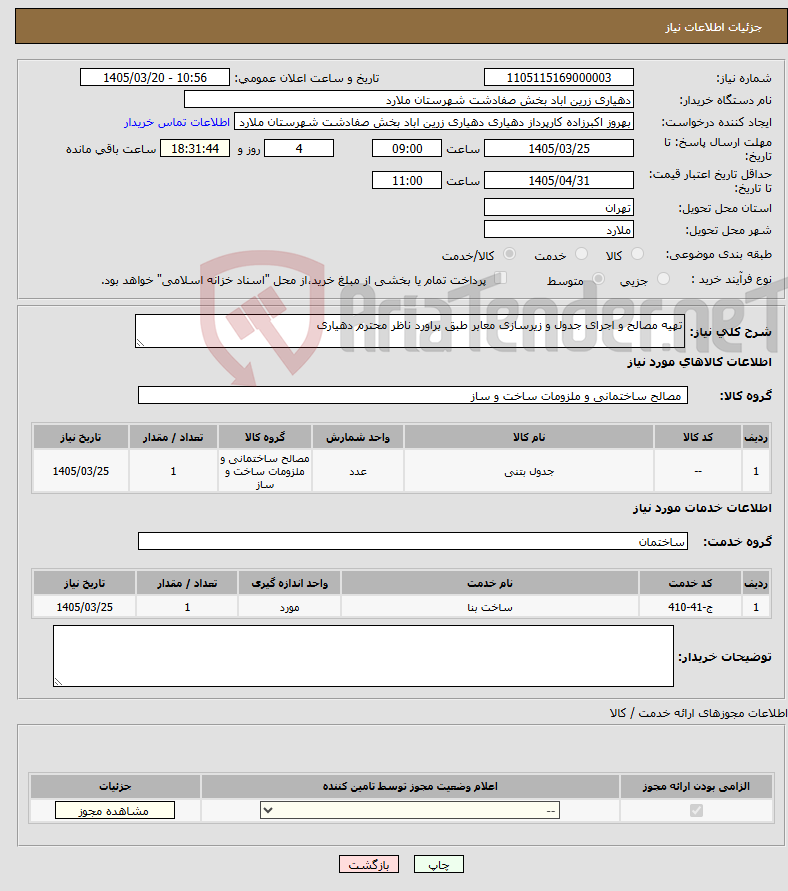
Task: Open the license status dropdown
Action: click(x=410, y=810)
